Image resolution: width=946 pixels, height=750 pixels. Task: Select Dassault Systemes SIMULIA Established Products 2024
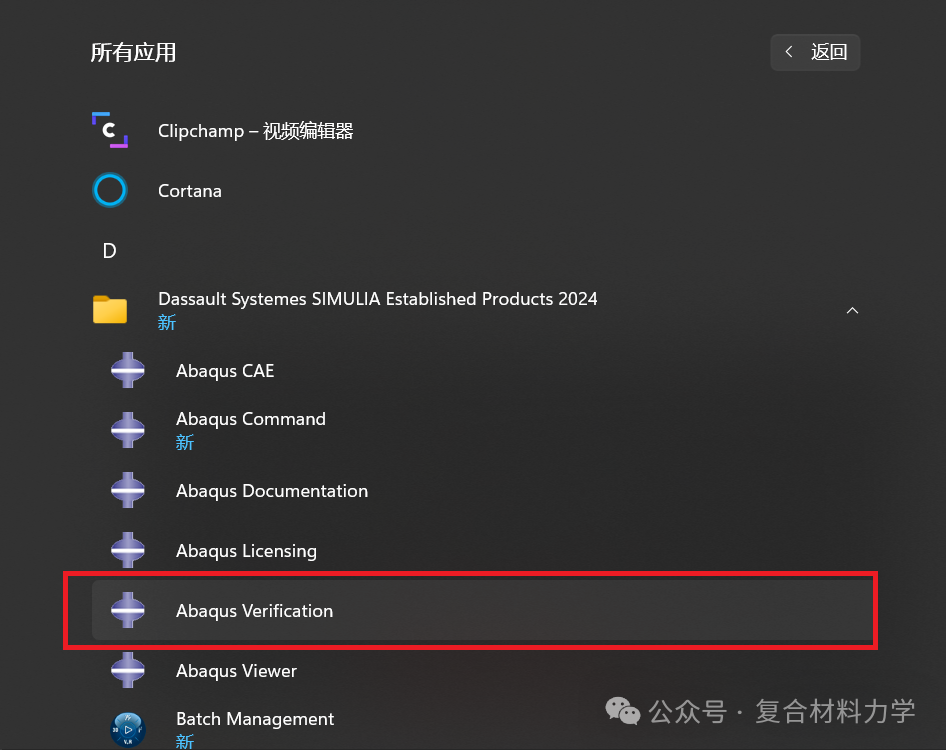tap(378, 299)
